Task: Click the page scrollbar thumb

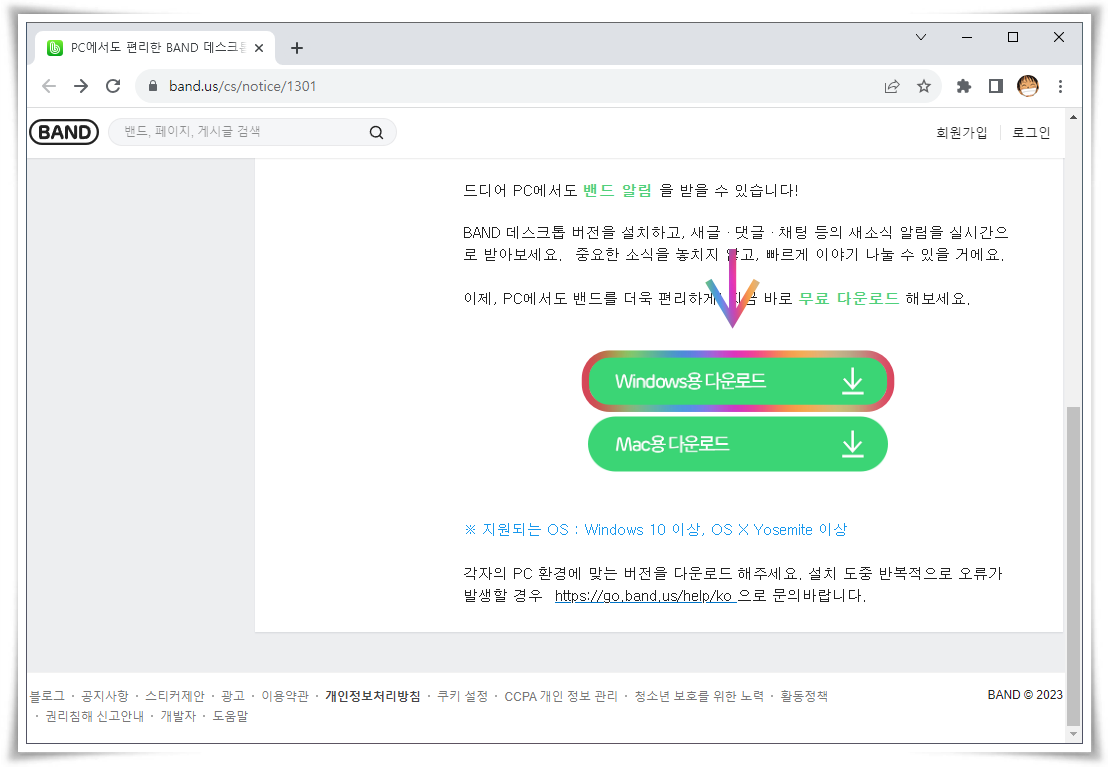Action: tap(1073, 566)
